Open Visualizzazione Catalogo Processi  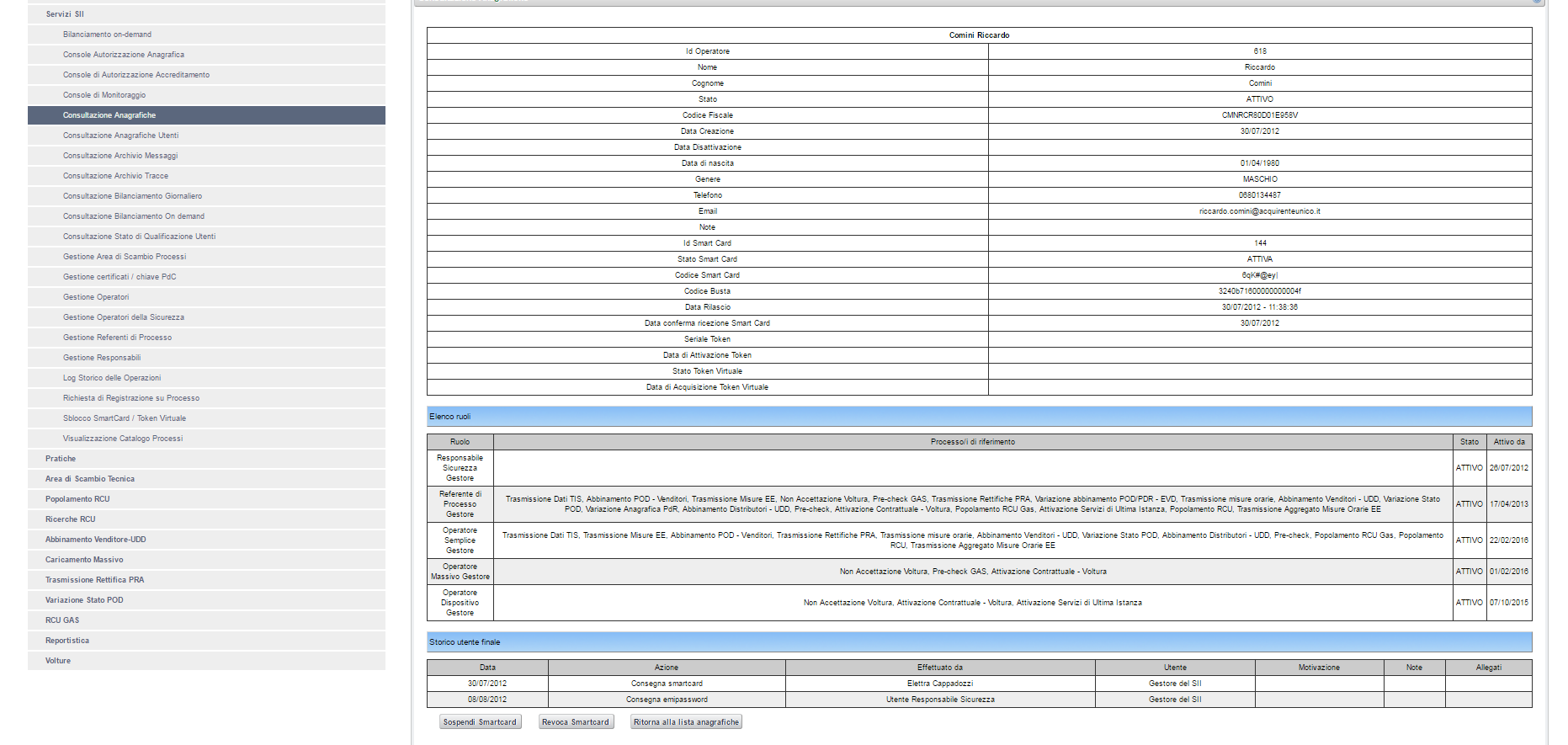pos(206,439)
